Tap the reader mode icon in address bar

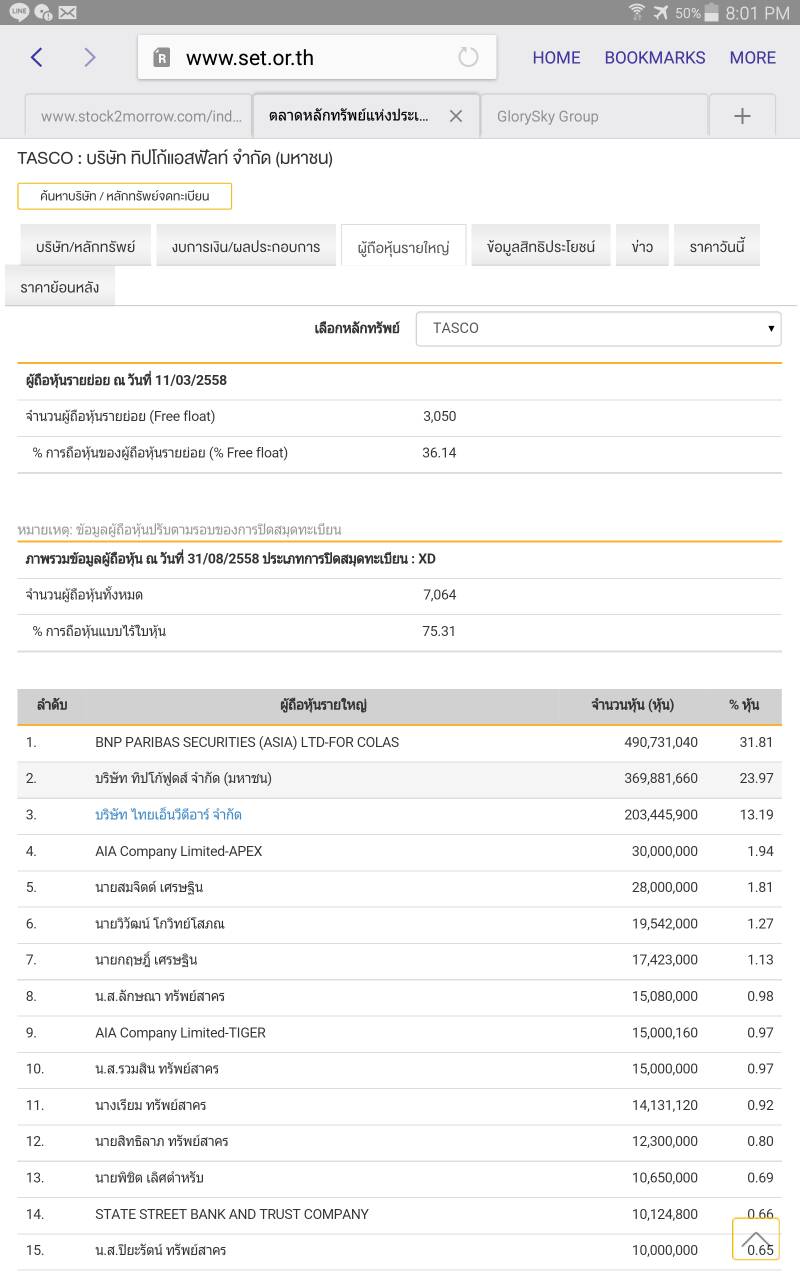pyautogui.click(x=161, y=58)
